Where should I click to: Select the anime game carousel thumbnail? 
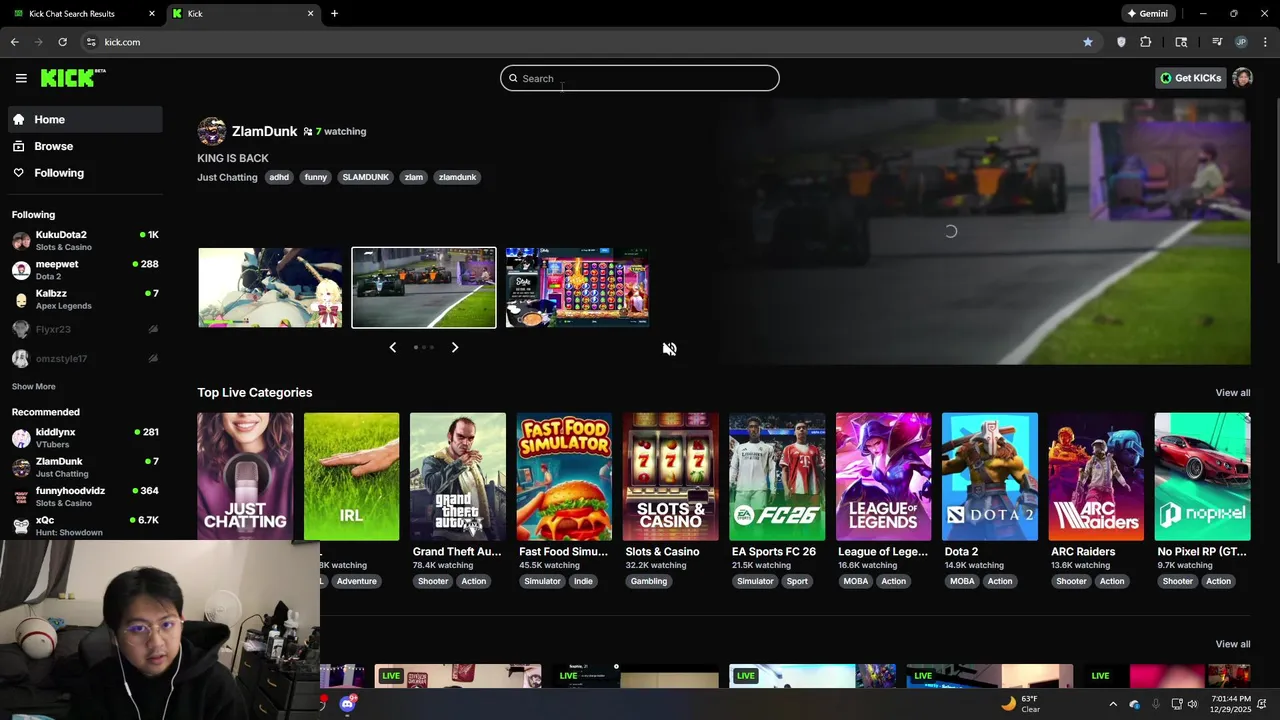coord(270,287)
